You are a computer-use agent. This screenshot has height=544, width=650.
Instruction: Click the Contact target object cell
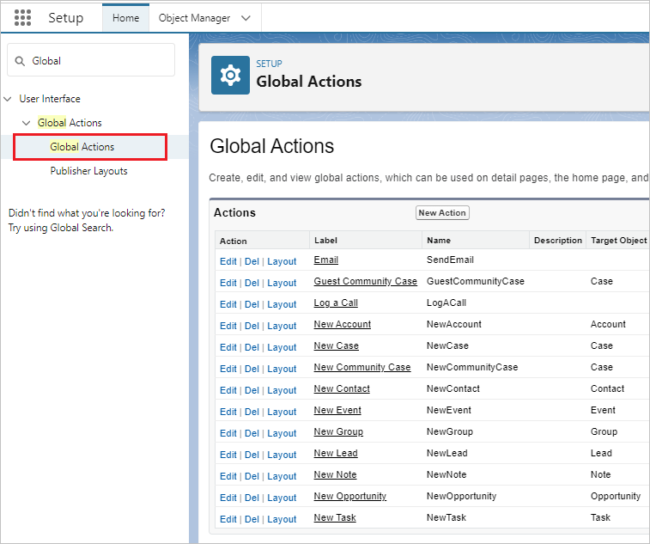pyautogui.click(x=607, y=389)
